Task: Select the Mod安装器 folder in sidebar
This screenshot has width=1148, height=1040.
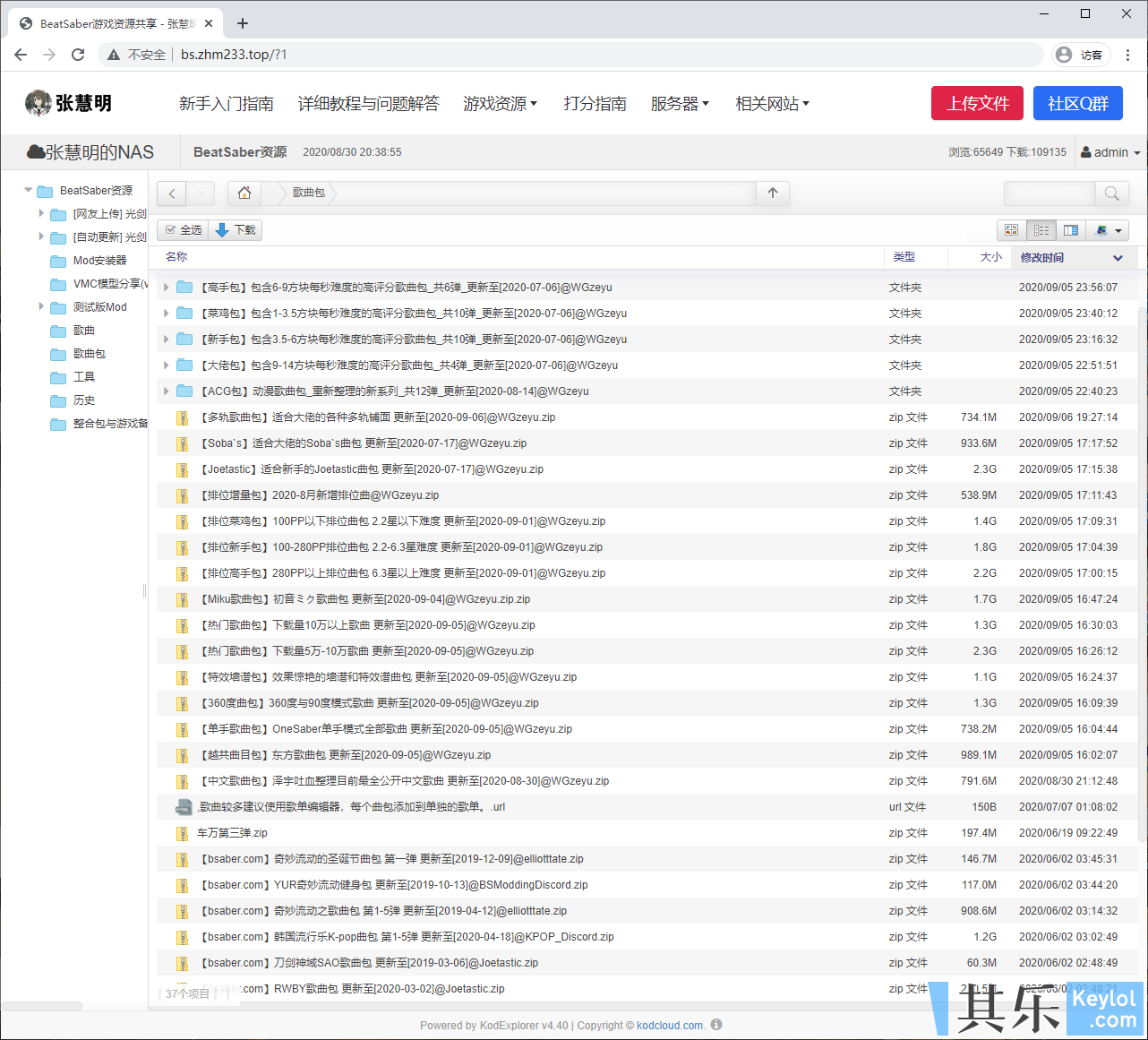Action: coord(99,261)
